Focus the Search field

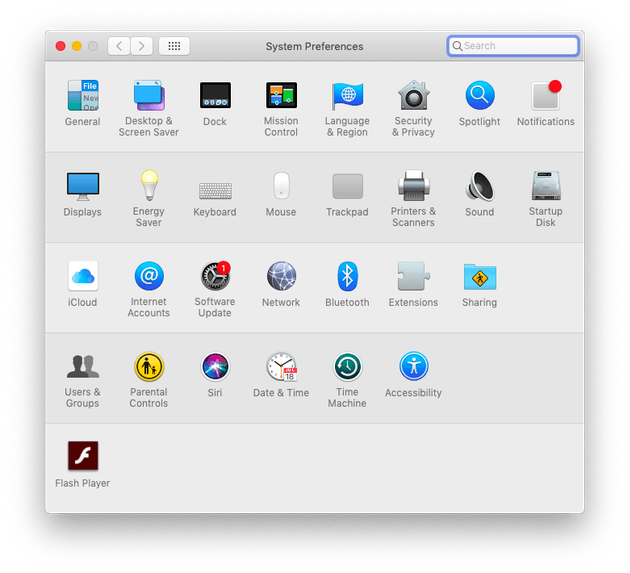pos(513,46)
